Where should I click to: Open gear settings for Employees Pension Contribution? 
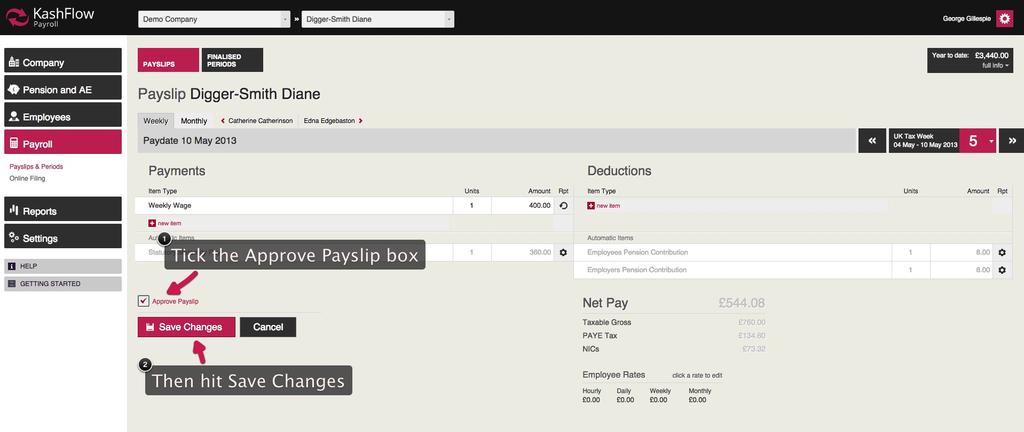1002,253
